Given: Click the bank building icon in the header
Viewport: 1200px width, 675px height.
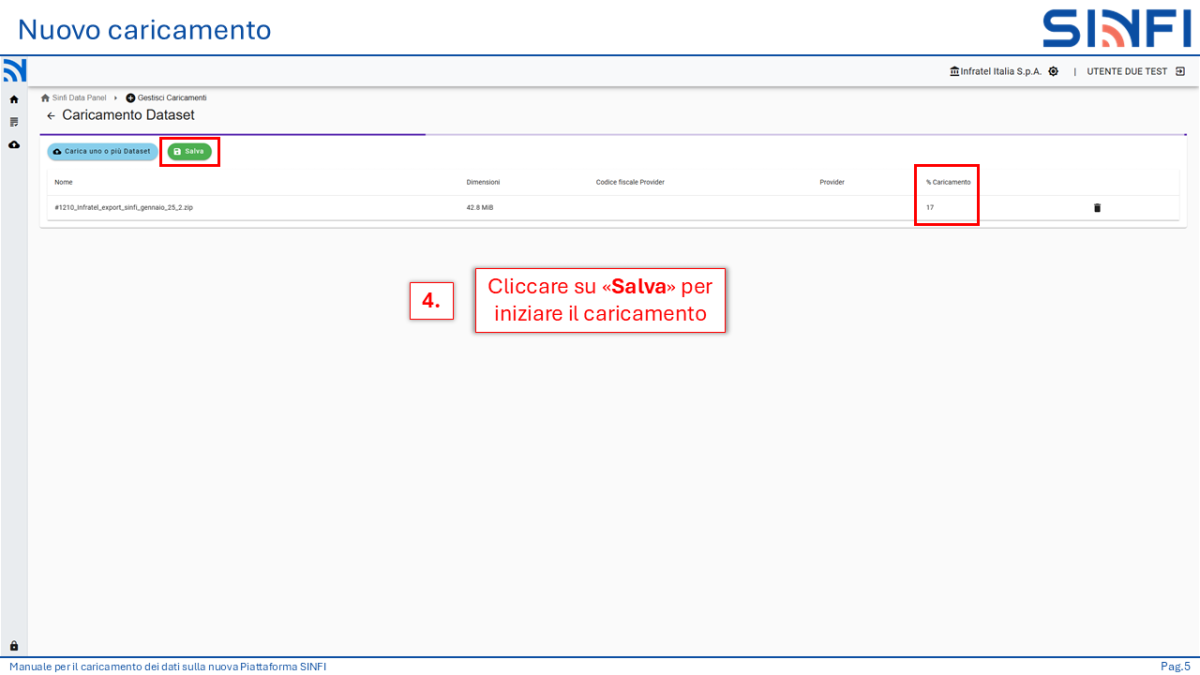Looking at the screenshot, I should 954,72.
